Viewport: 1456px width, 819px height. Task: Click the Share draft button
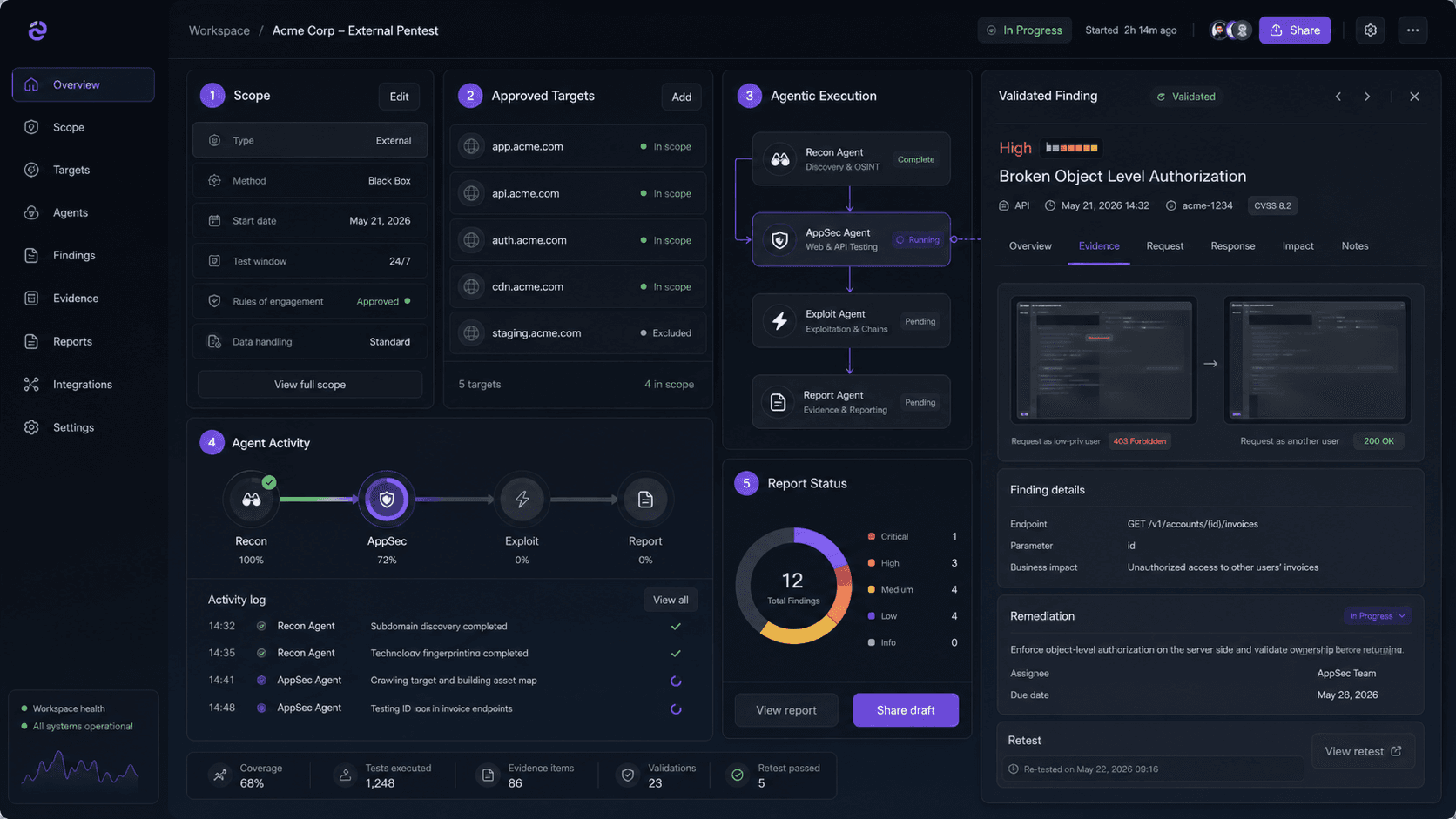coord(906,710)
